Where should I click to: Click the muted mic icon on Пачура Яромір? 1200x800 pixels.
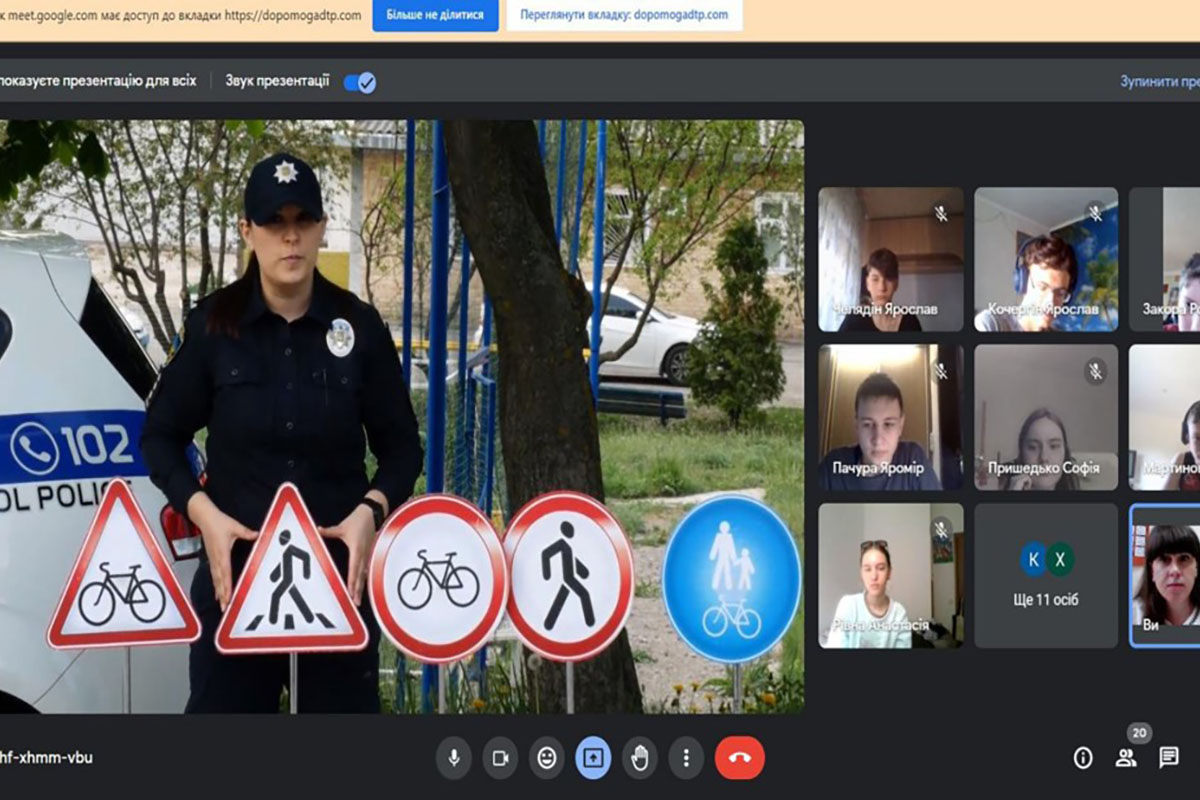click(x=940, y=371)
